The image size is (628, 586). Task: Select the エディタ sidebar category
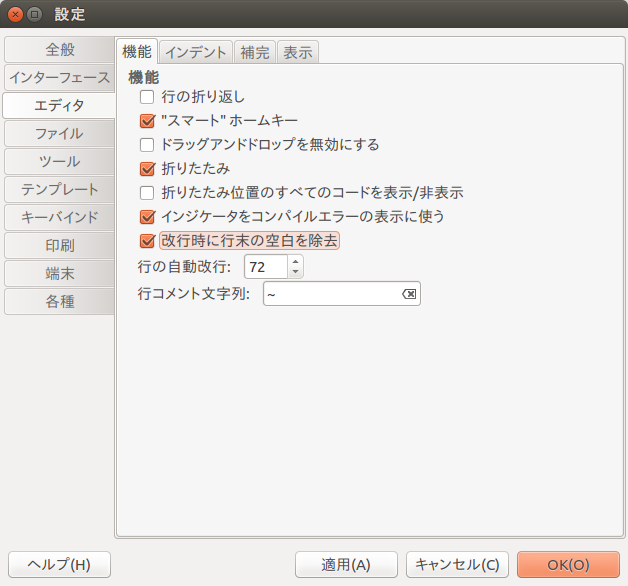coord(59,105)
